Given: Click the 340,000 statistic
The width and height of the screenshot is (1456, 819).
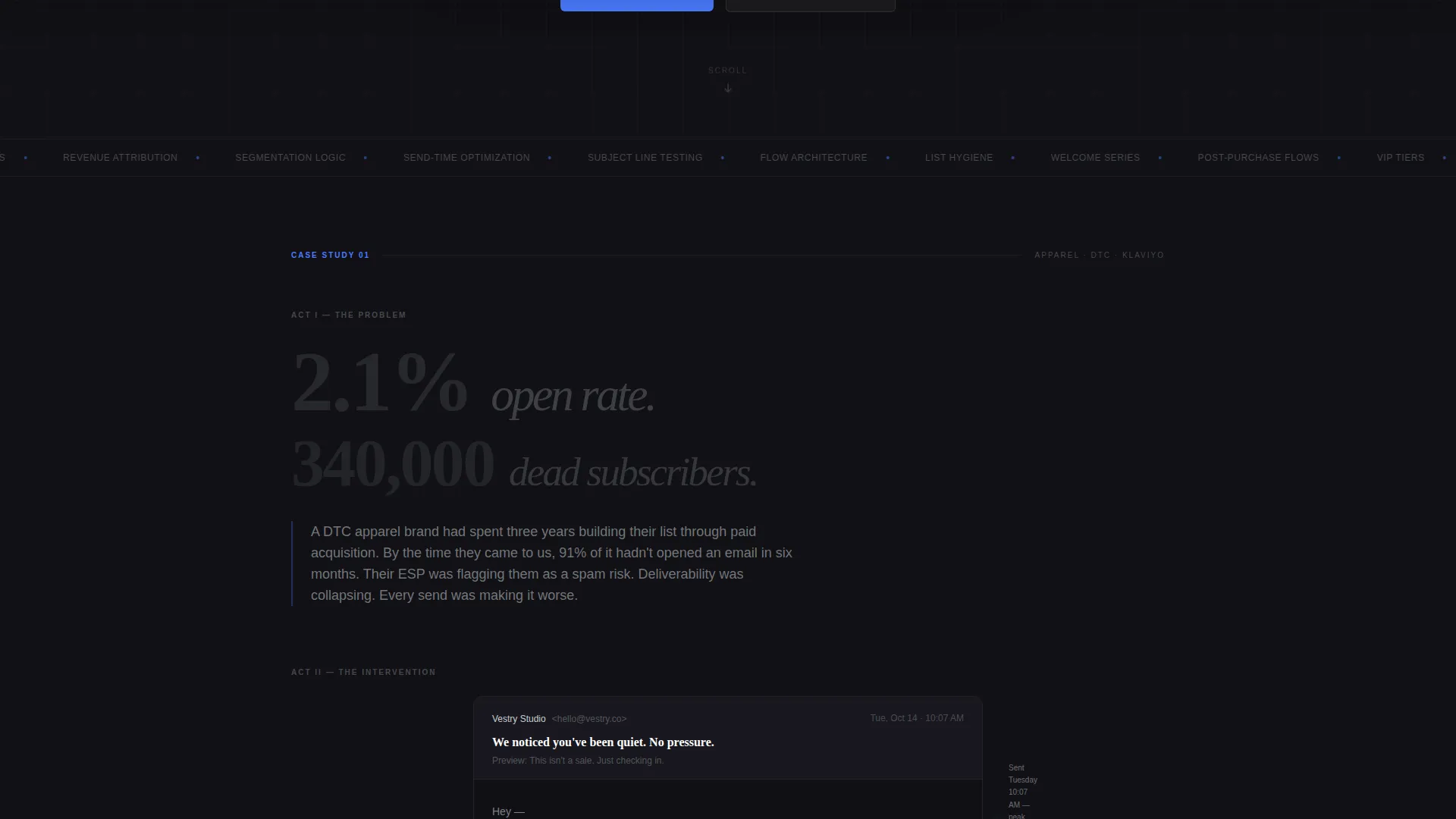Looking at the screenshot, I should coord(393,464).
